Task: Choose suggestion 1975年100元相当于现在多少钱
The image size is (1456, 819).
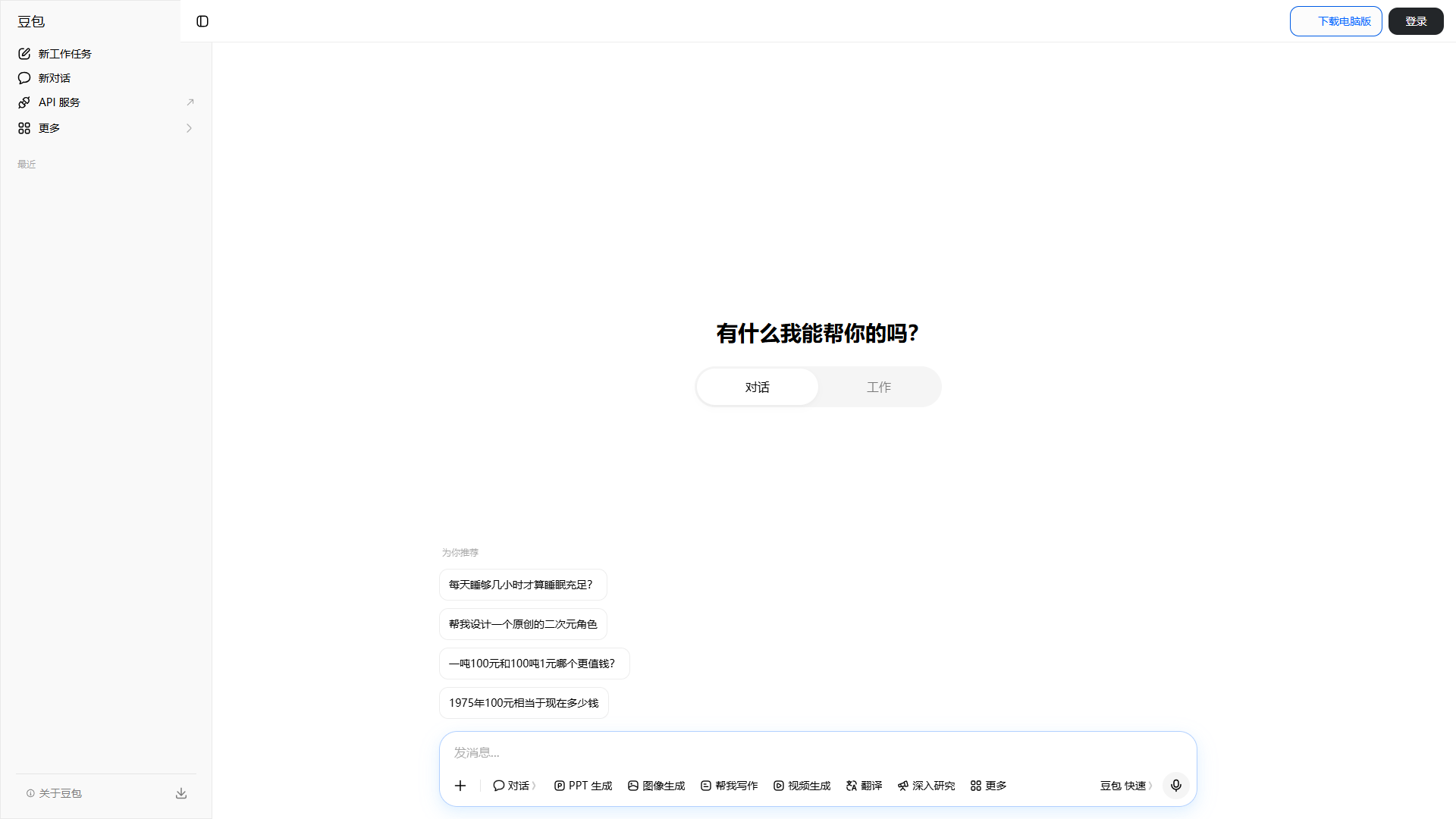Action: pyautogui.click(x=524, y=703)
